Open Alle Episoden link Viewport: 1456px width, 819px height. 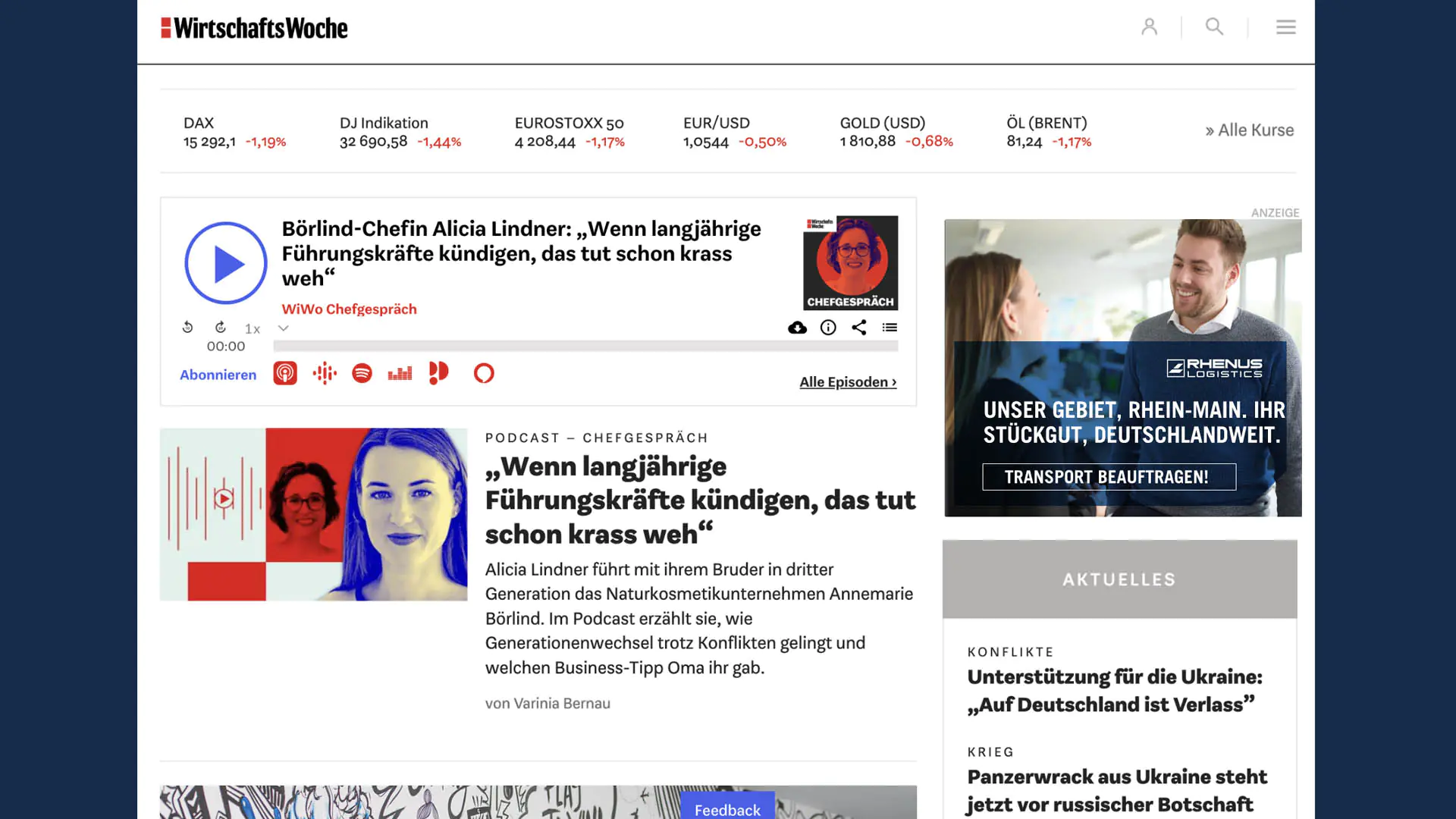848,382
